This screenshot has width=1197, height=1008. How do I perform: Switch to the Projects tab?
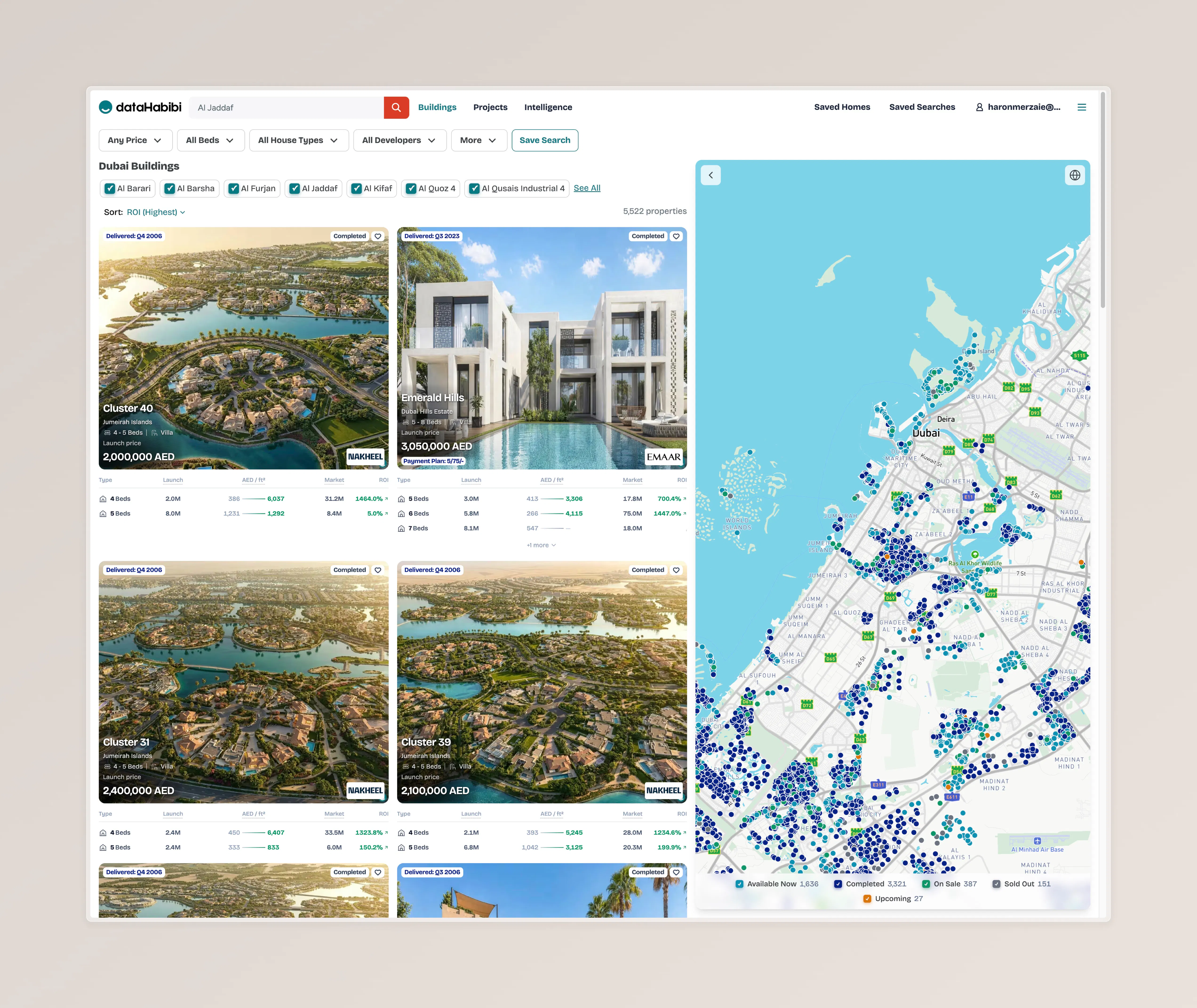[491, 107]
